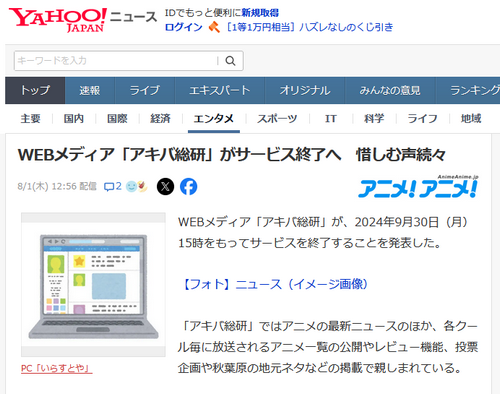
Task: Select the 国内 category
Action: pos(74,118)
